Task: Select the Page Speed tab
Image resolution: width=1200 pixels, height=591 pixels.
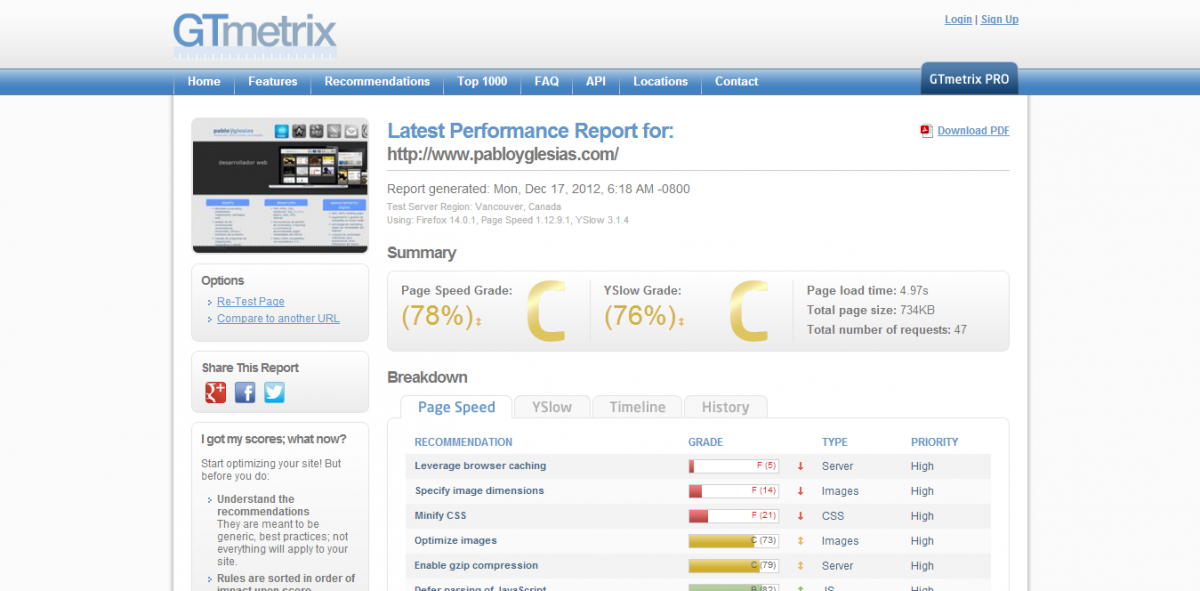Action: [456, 407]
